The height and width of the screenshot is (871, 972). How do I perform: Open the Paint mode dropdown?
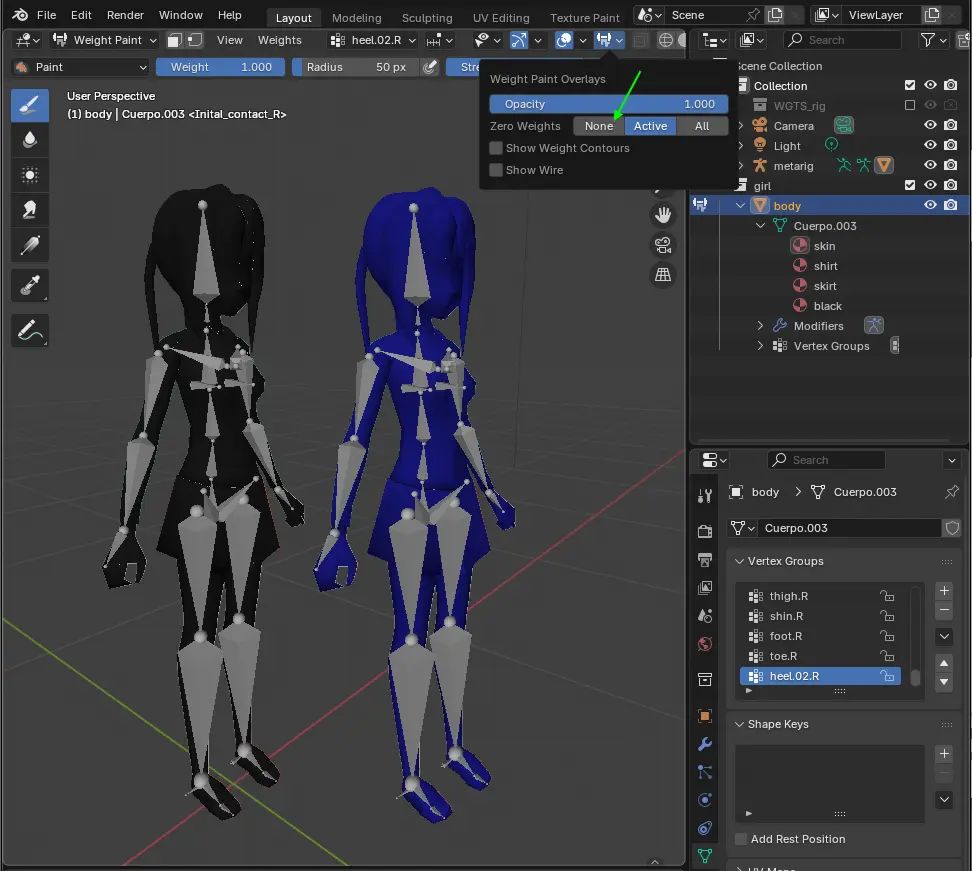pos(81,67)
